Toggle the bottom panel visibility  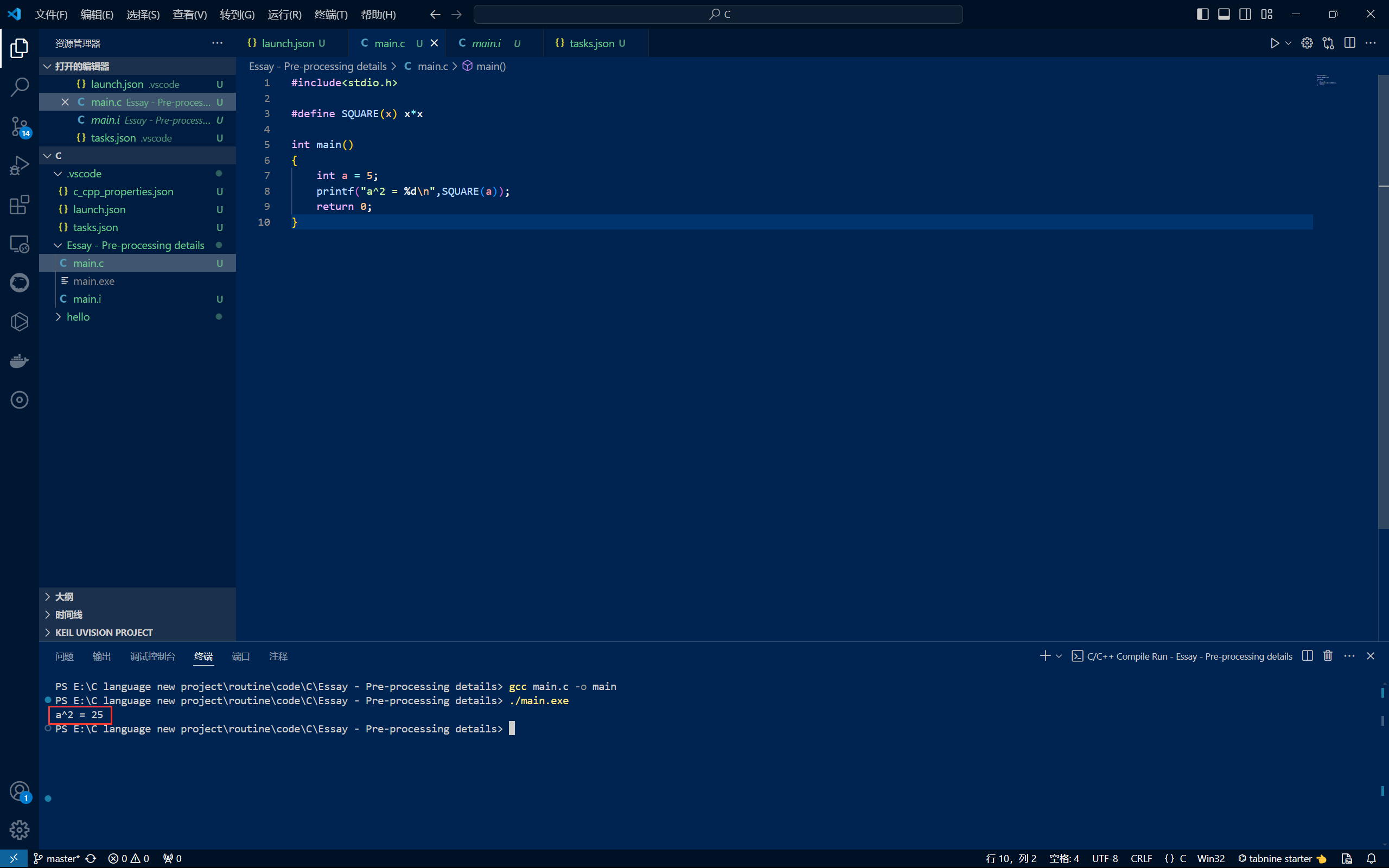tap(1224, 14)
